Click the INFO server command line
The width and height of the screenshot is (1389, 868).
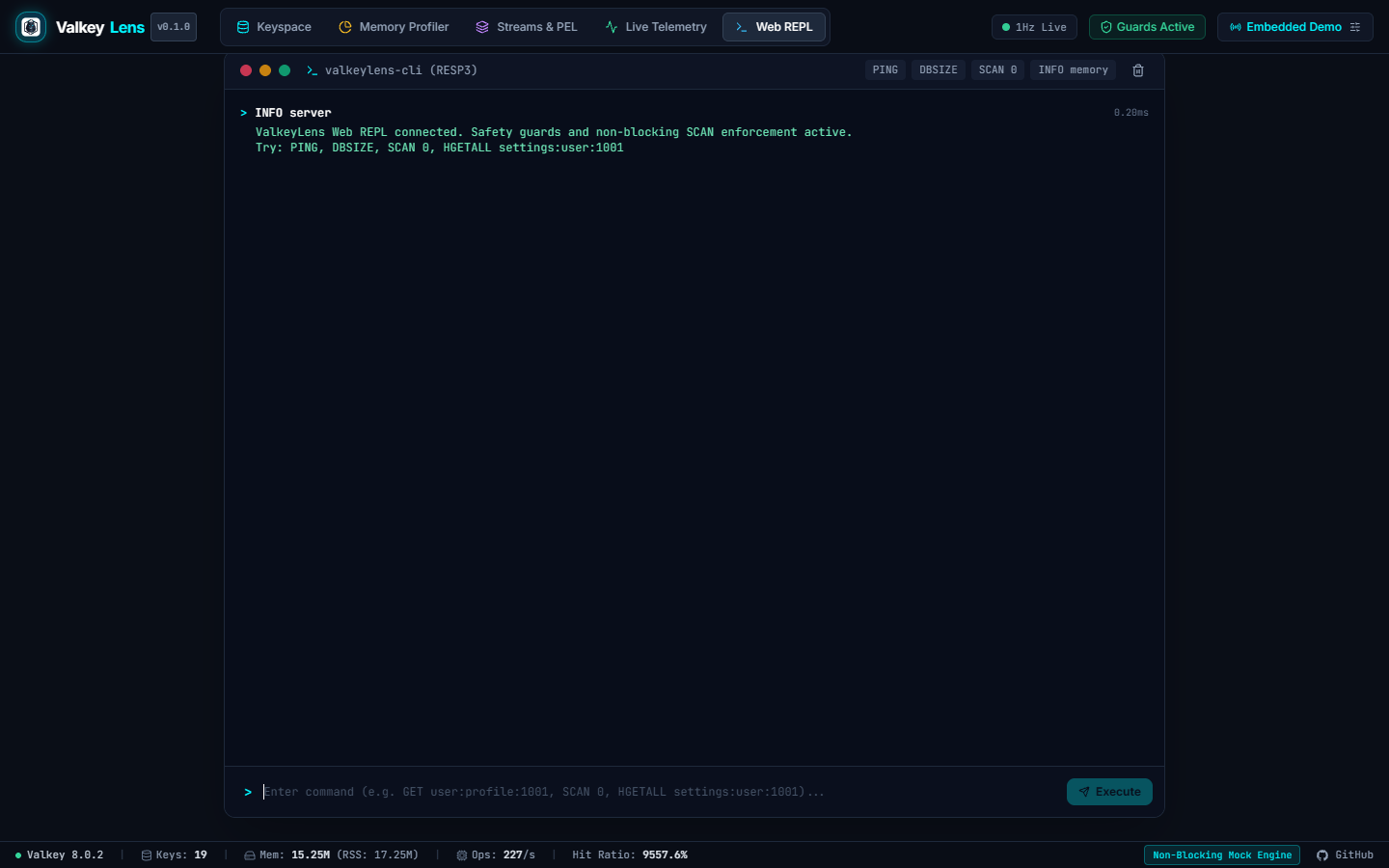293,113
